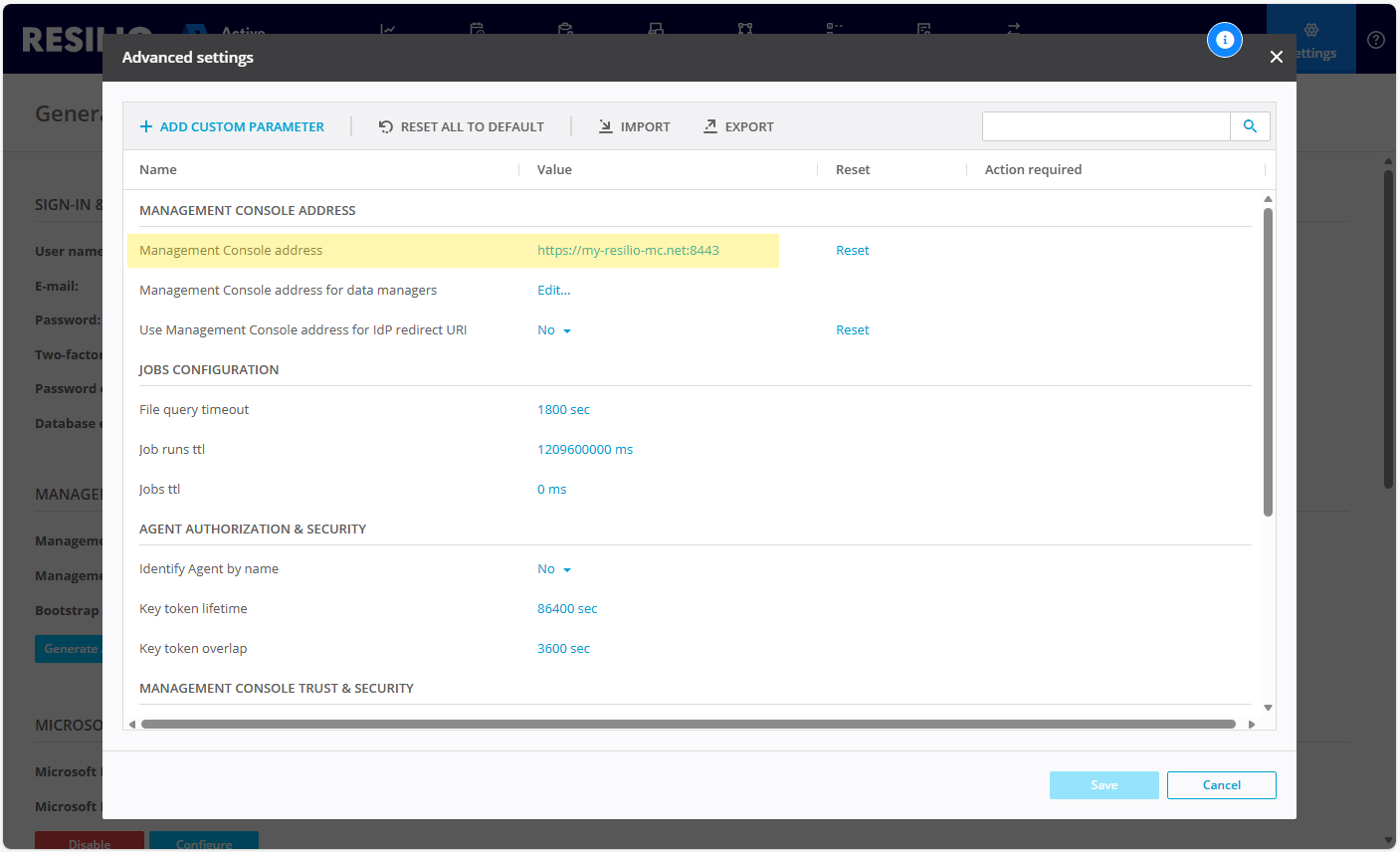
Task: Click the Key token lifetime value
Action: pos(567,609)
